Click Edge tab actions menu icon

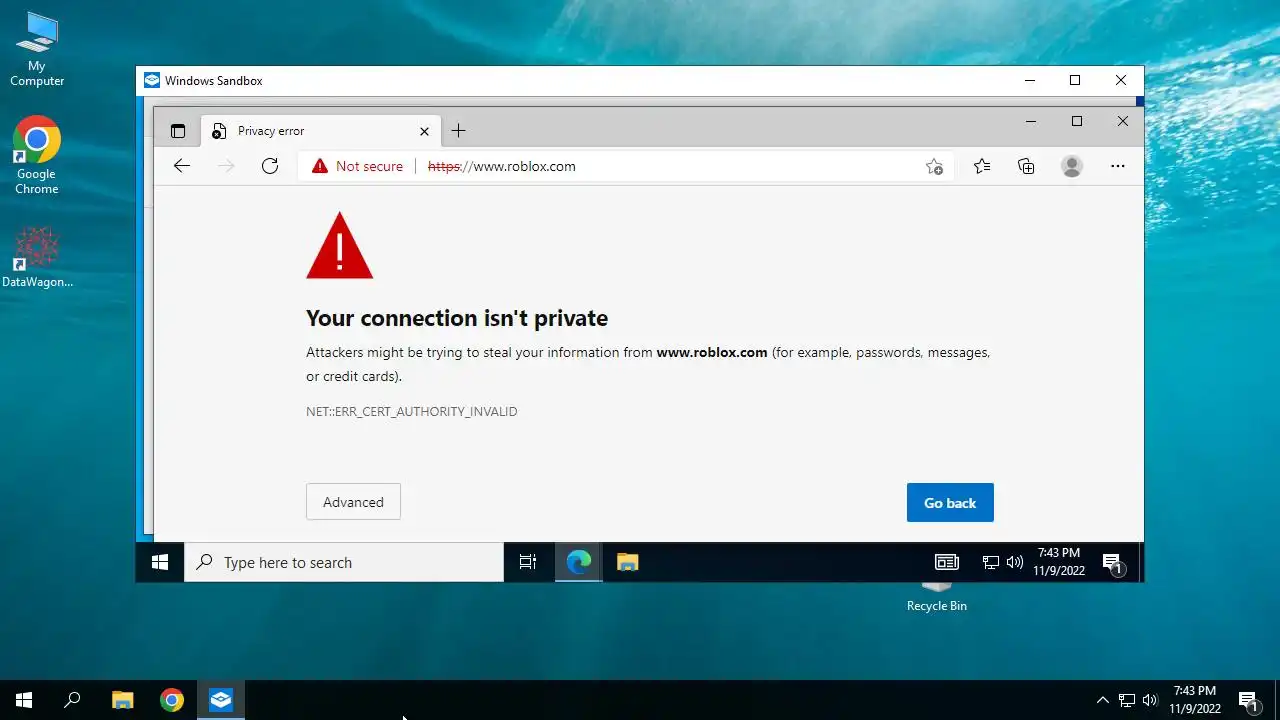coord(178,131)
